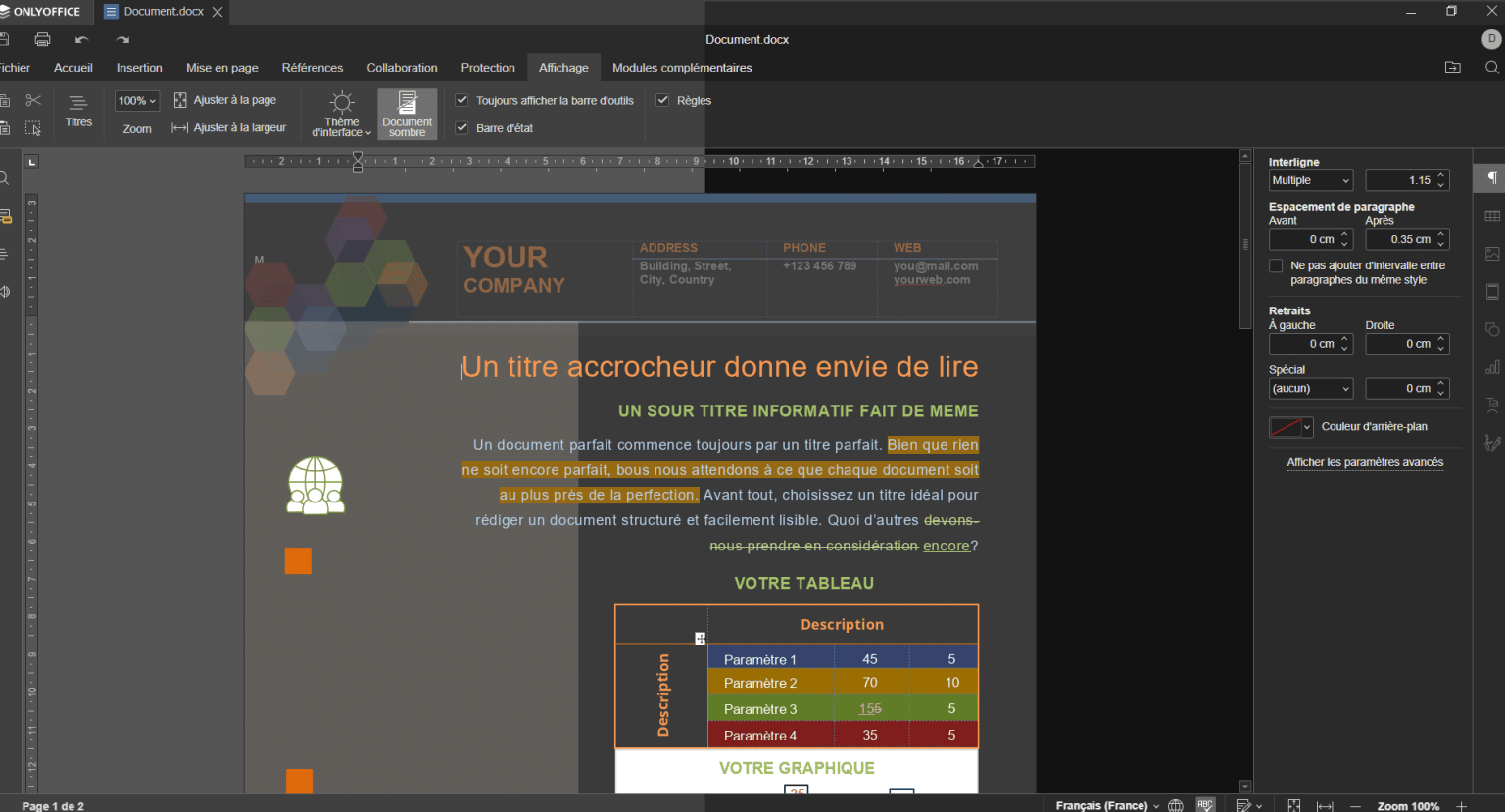The height and width of the screenshot is (812, 1505).
Task: Open the Spécial indent dropdown
Action: 1310,388
